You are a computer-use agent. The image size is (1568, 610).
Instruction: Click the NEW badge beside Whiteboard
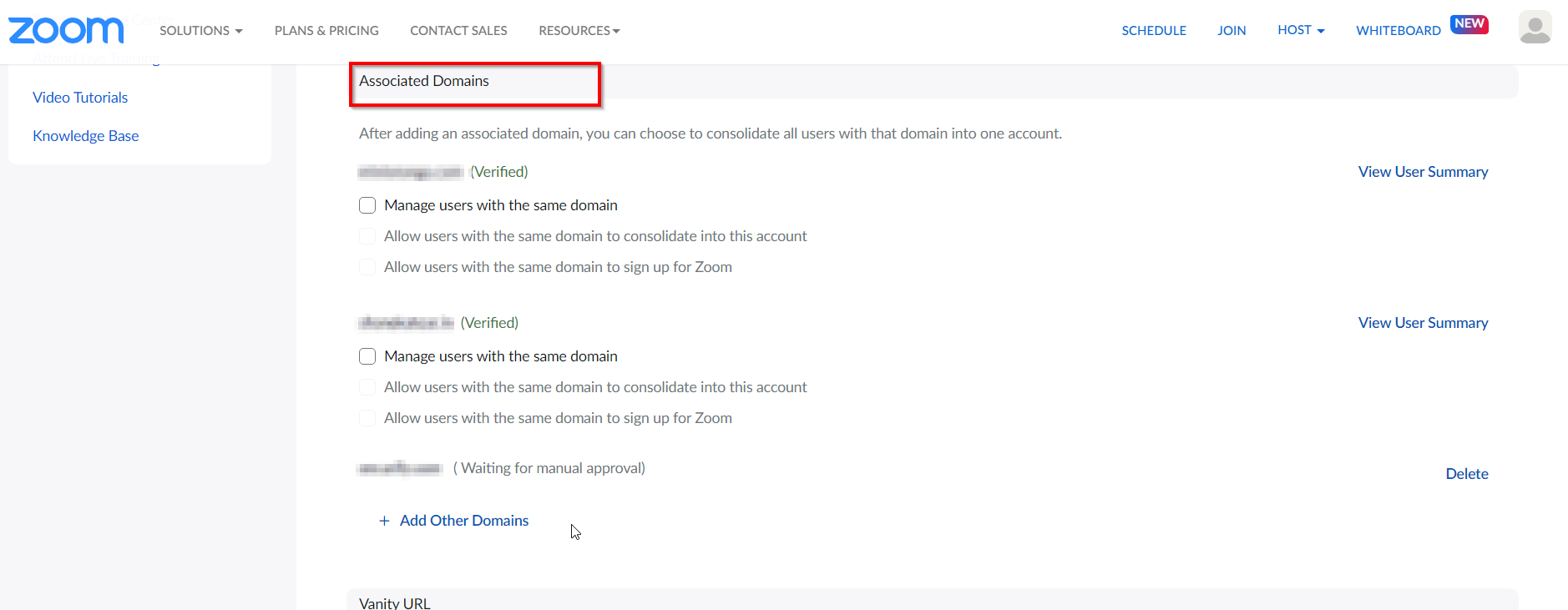[x=1469, y=23]
